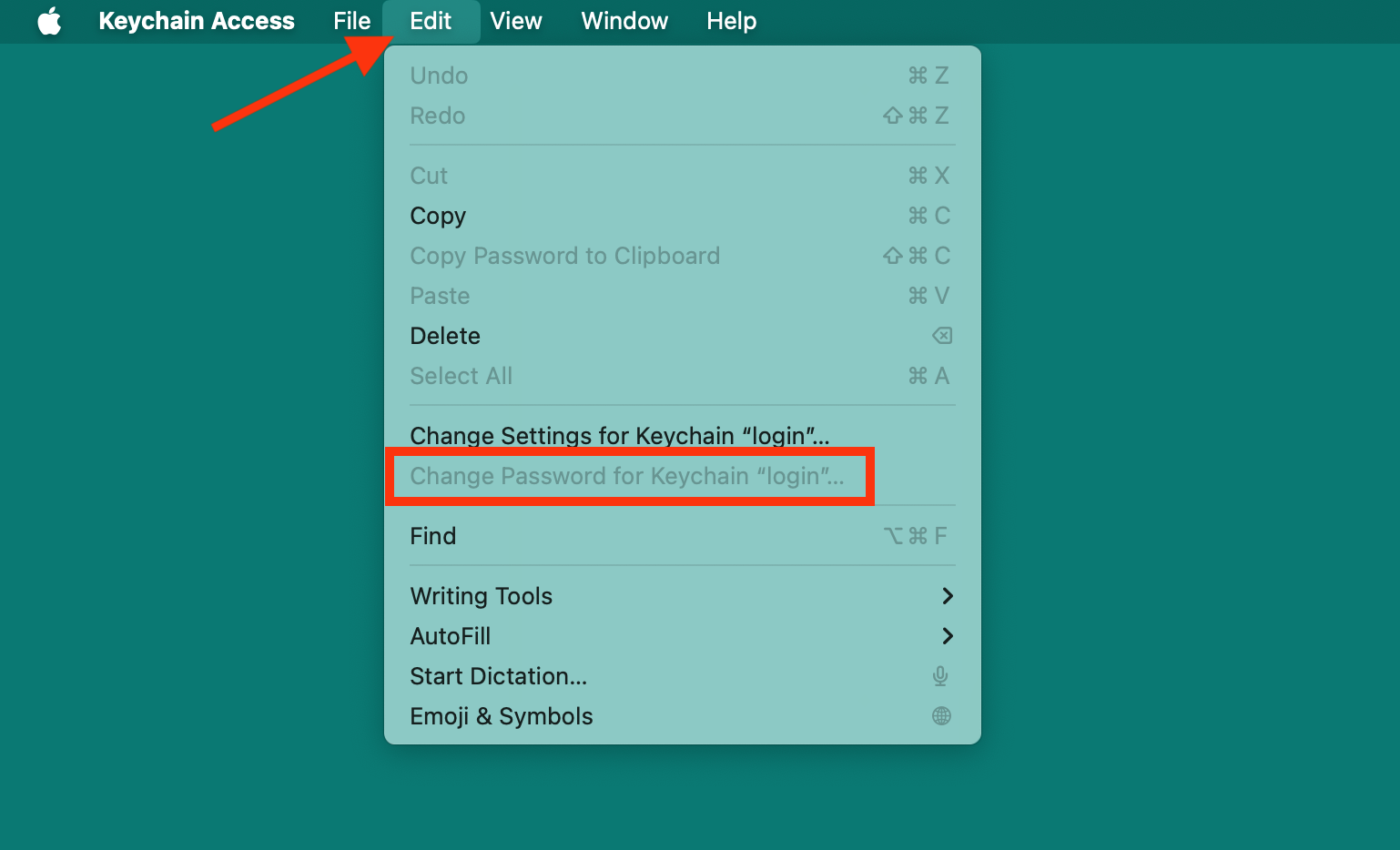1400x850 pixels.
Task: Click the globe icon next to Emoji & Symbols
Action: pos(940,716)
